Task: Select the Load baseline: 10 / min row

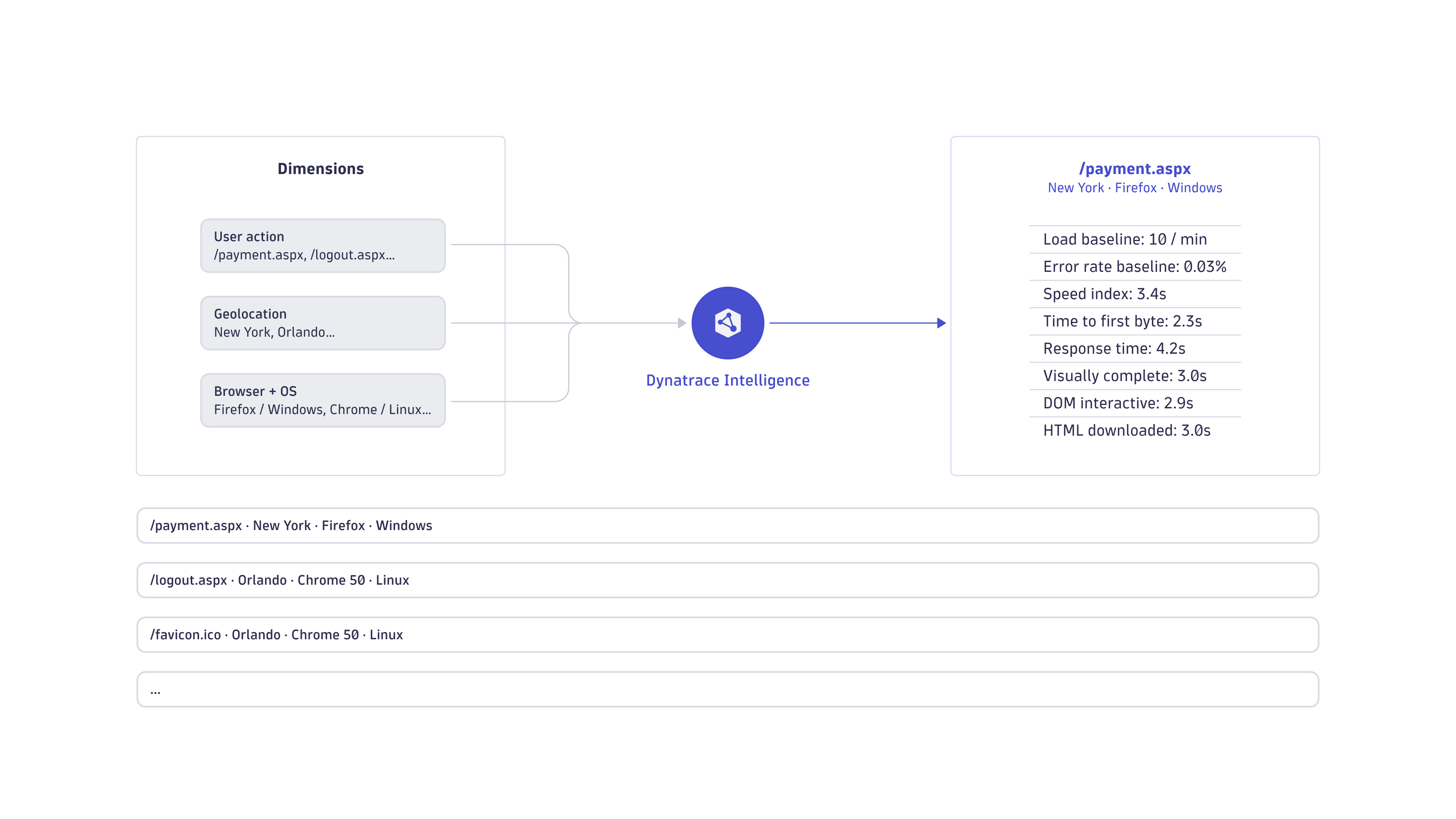Action: click(x=1134, y=240)
